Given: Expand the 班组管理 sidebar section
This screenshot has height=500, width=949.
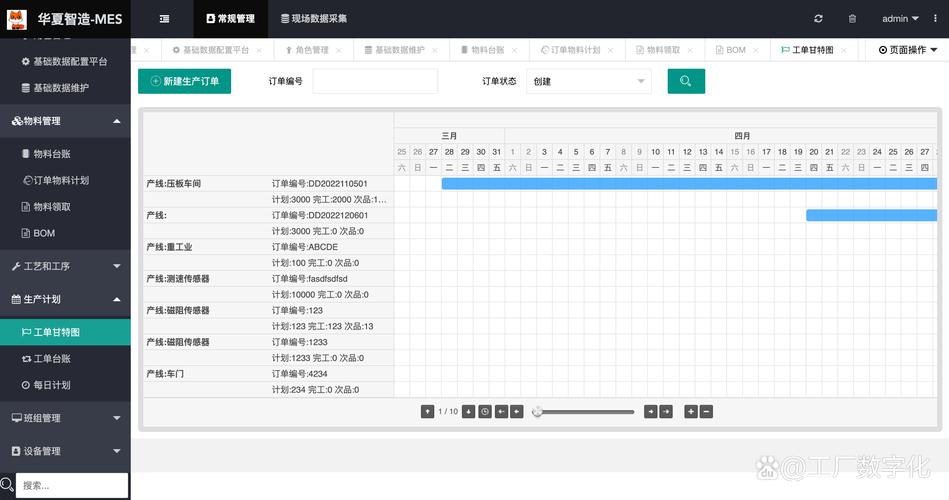Looking at the screenshot, I should click(x=65, y=418).
